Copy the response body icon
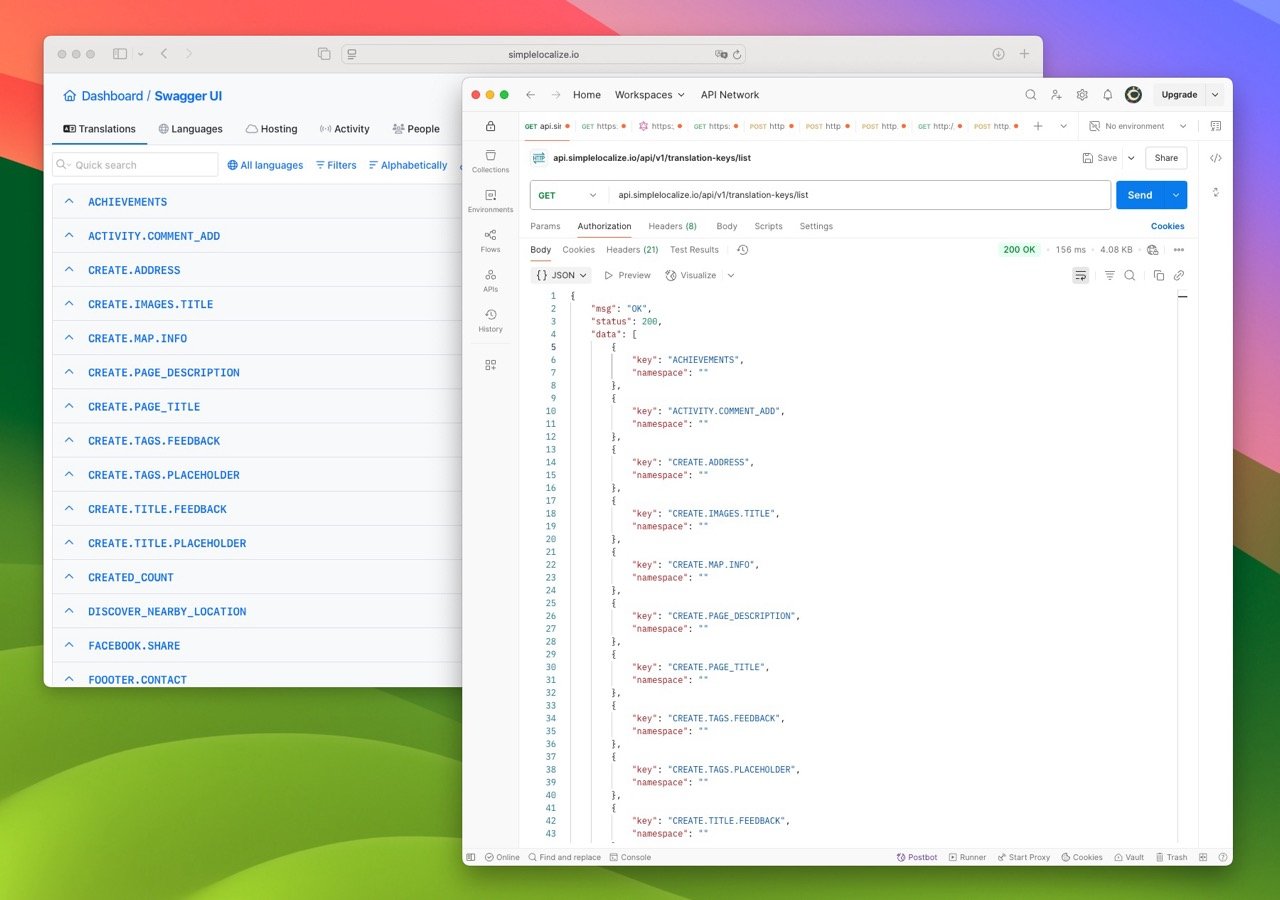The height and width of the screenshot is (900, 1280). point(1159,275)
